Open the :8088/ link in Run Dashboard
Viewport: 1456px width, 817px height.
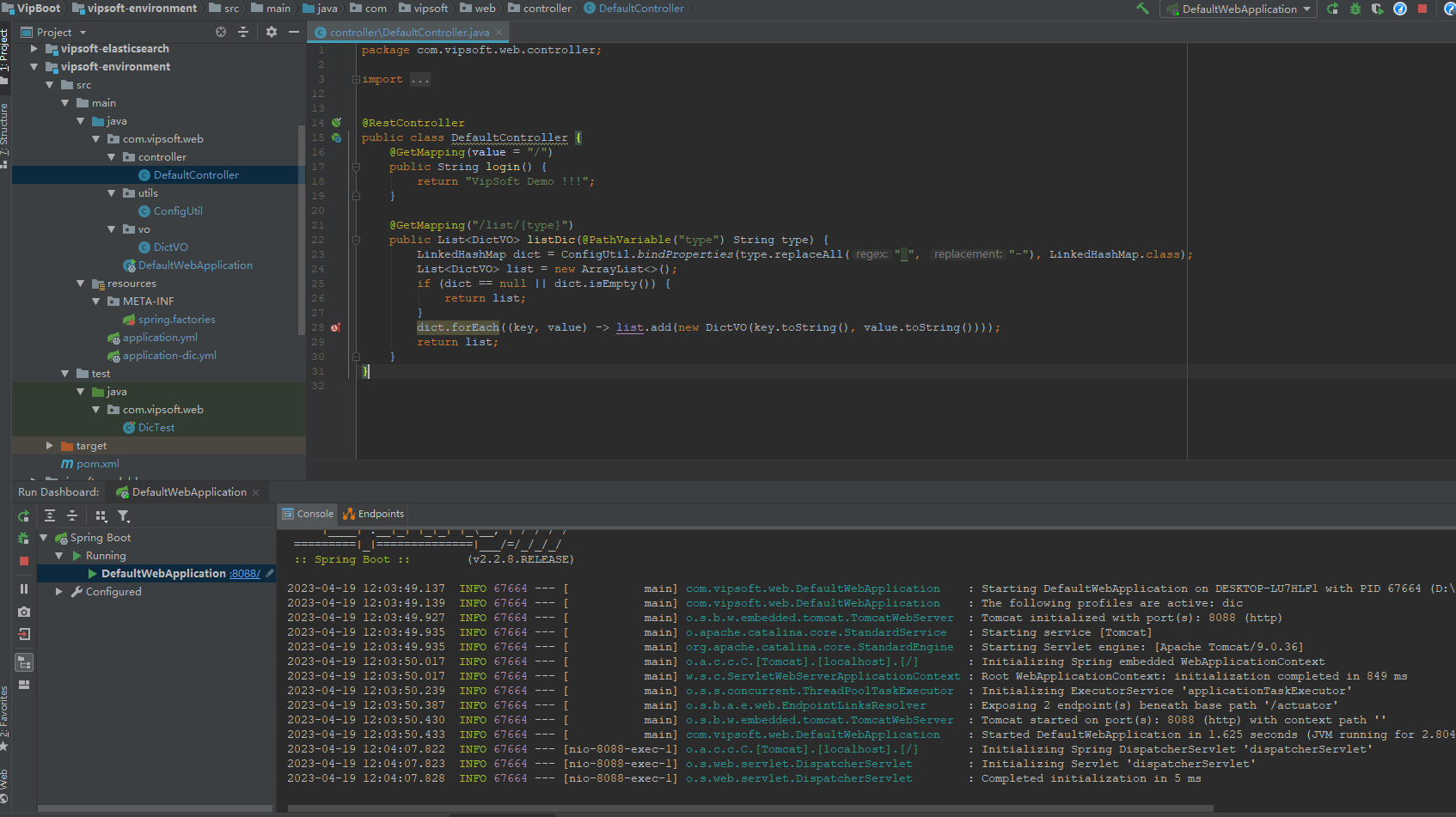tap(245, 574)
